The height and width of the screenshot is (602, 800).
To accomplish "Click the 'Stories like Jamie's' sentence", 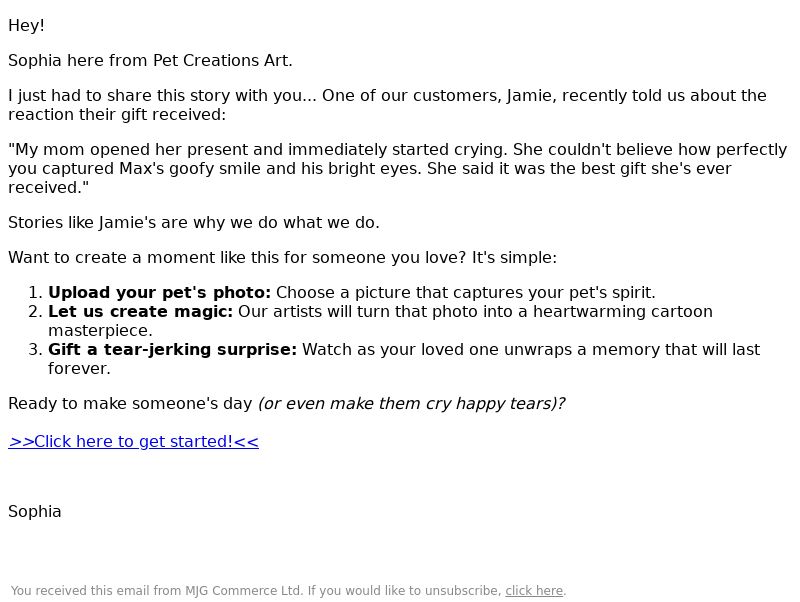I will coord(194,223).
